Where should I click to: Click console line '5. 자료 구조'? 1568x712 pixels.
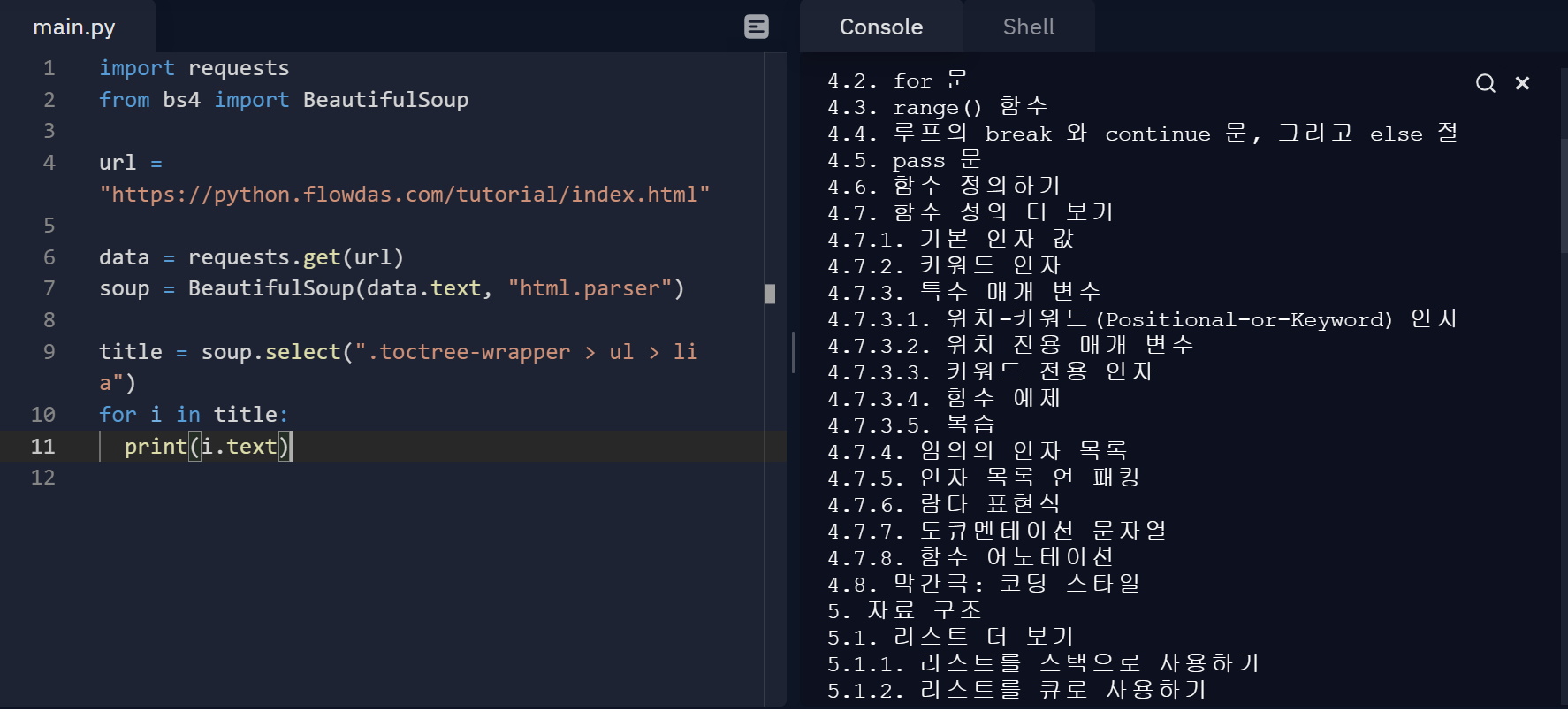904,611
